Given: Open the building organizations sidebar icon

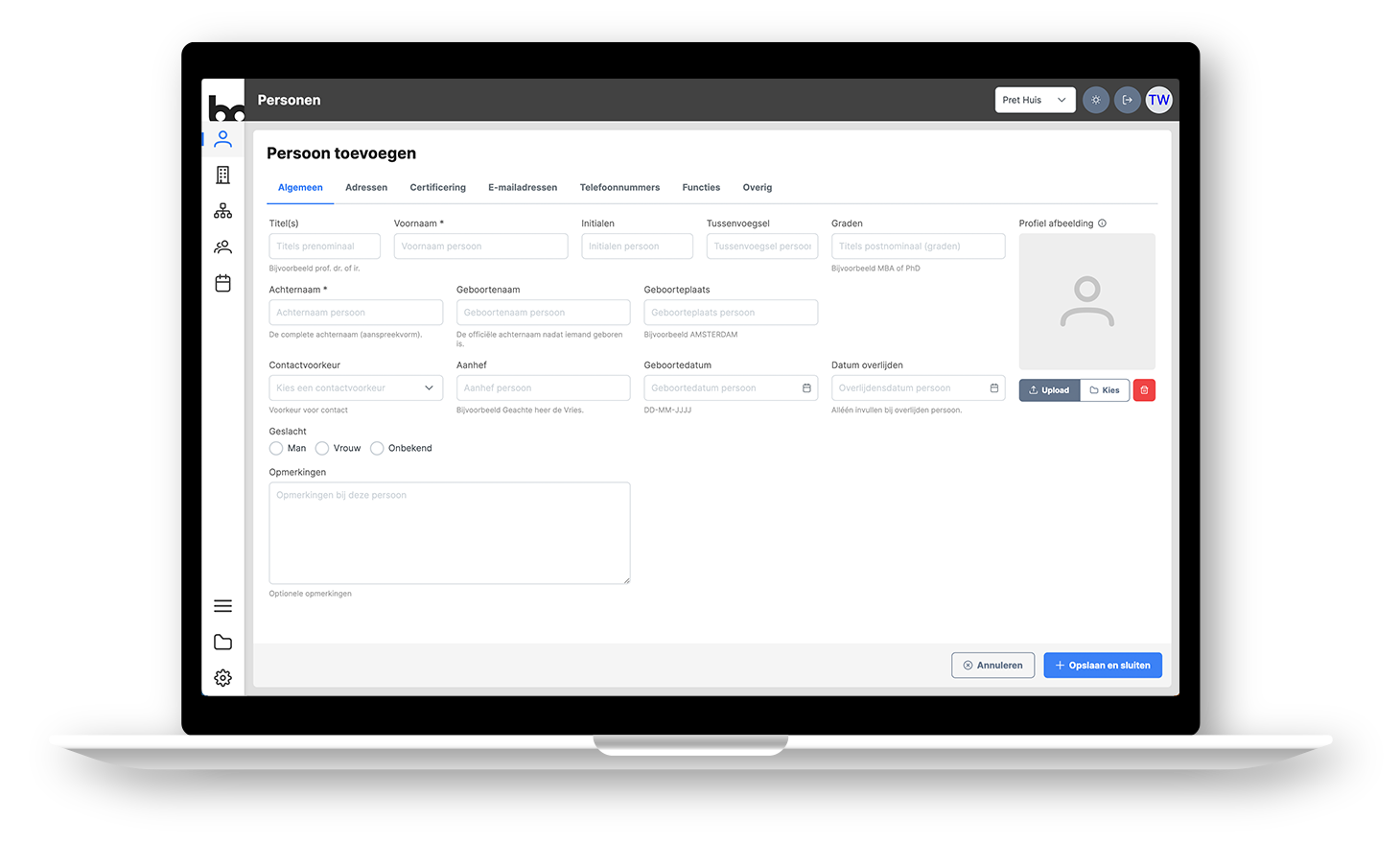Looking at the screenshot, I should pos(222,175).
